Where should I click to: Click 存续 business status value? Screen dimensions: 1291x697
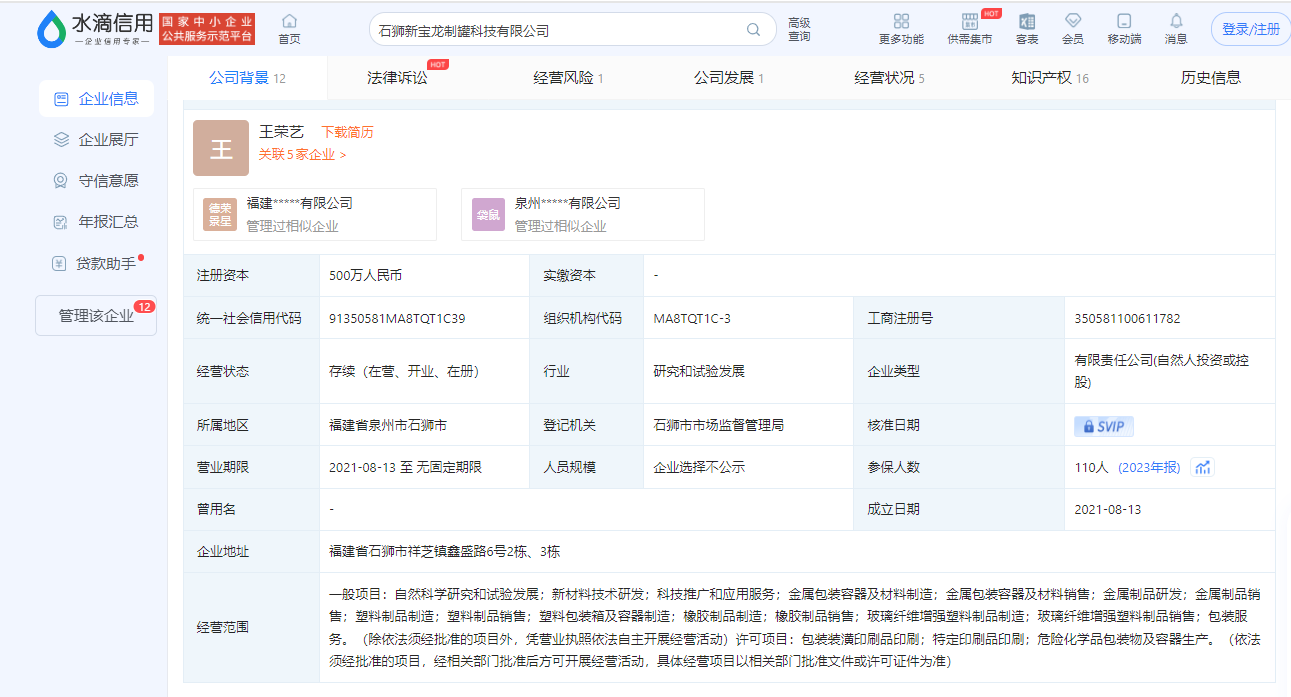click(x=404, y=372)
